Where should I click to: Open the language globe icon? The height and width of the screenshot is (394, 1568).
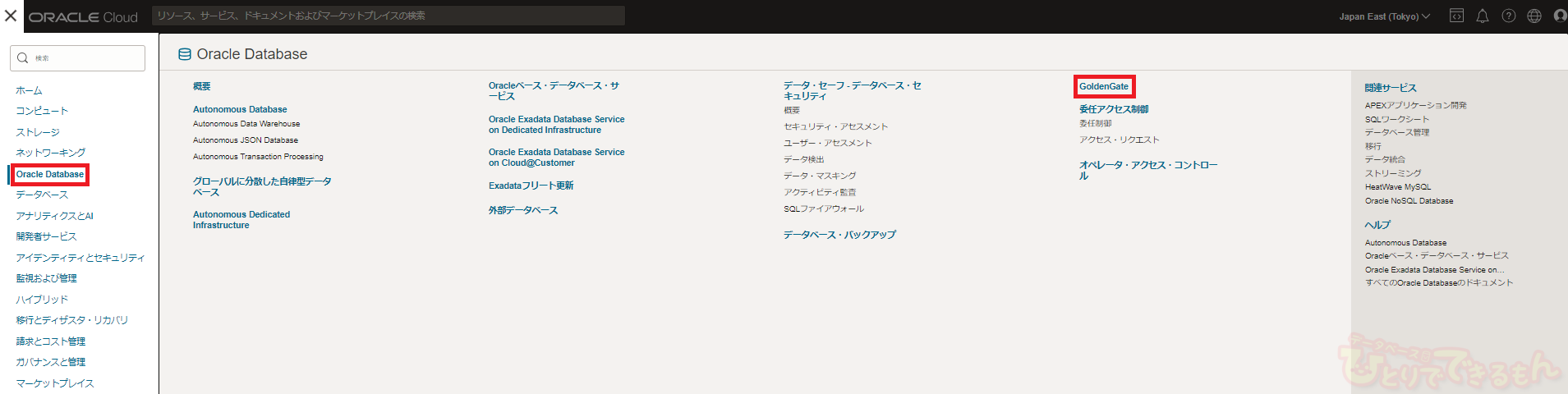(1534, 16)
